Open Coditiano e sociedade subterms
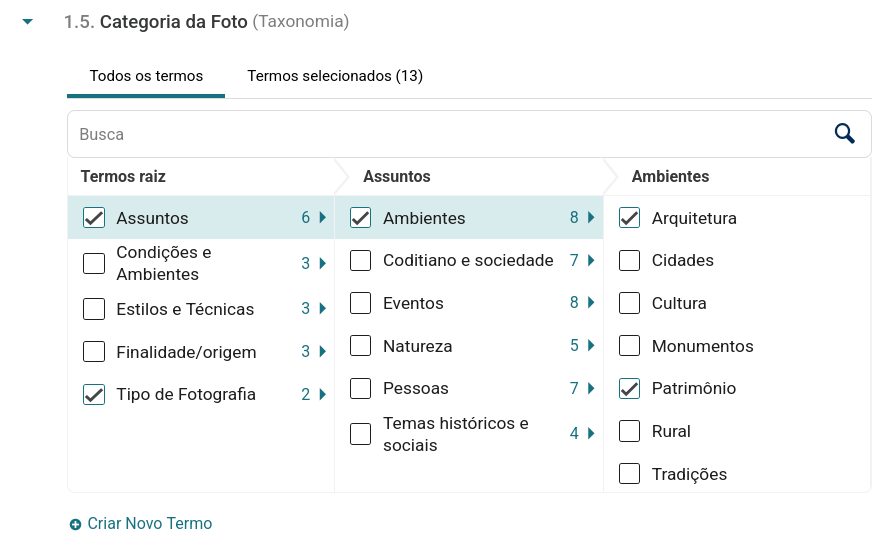The height and width of the screenshot is (550, 894). pos(591,260)
